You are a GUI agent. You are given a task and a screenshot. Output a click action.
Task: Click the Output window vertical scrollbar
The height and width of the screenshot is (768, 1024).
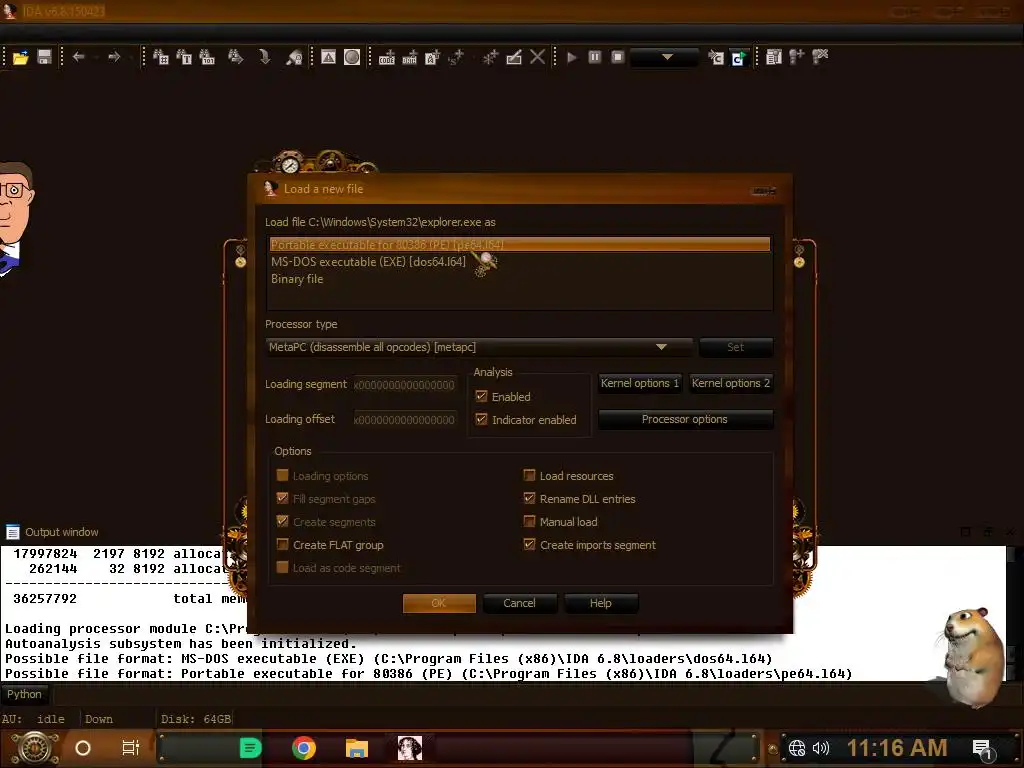1012,613
